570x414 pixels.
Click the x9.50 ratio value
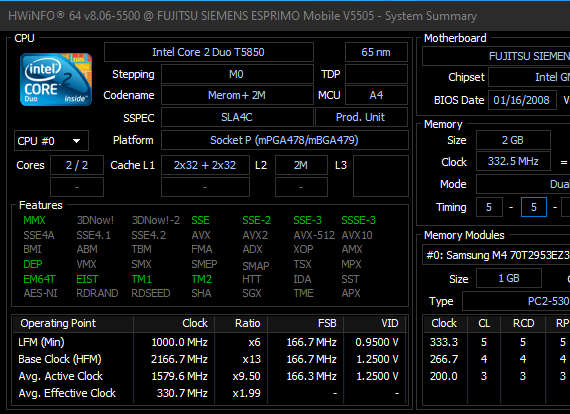246,376
